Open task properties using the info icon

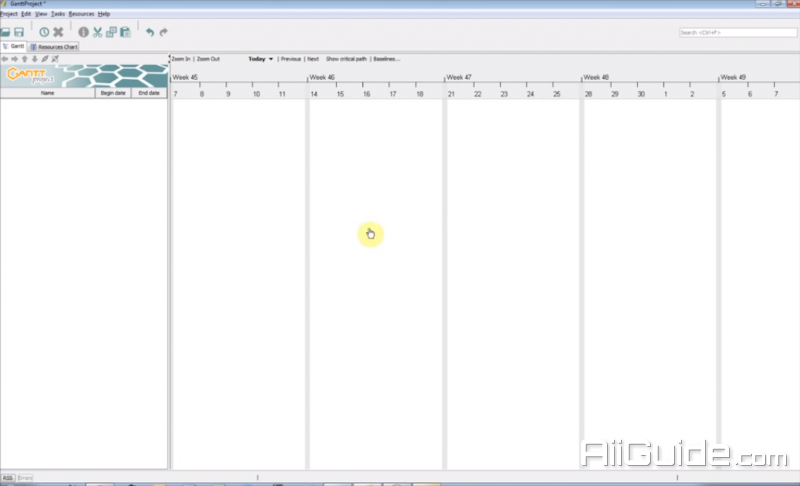(83, 32)
